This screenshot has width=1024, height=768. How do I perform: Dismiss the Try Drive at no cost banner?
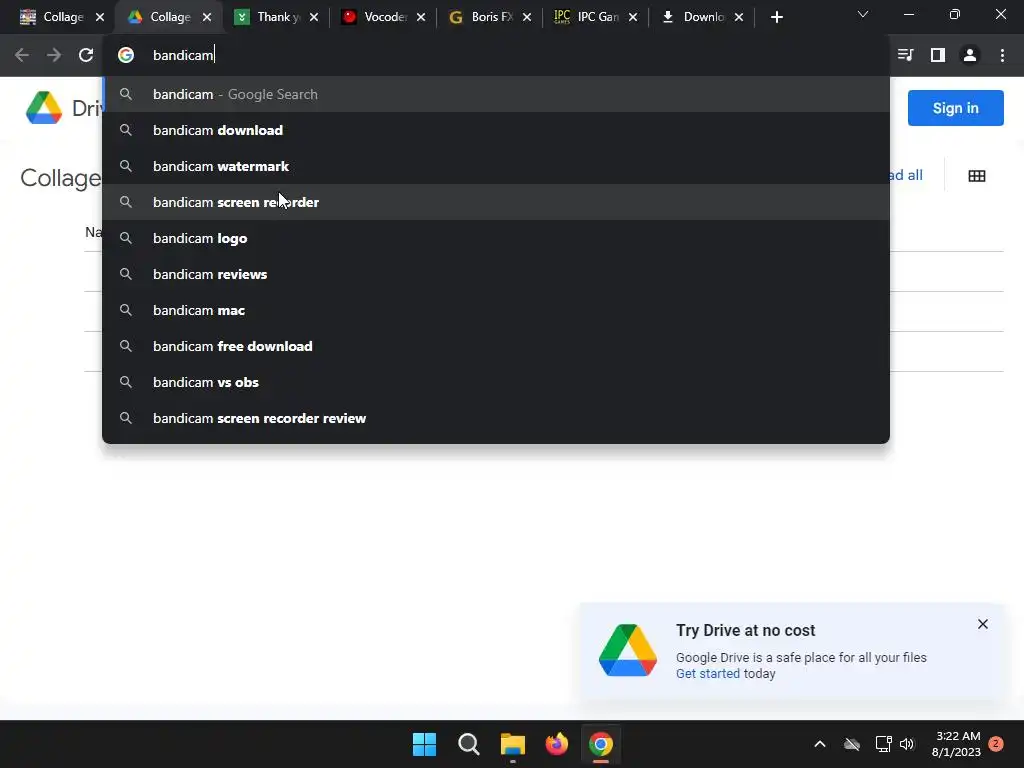[983, 624]
